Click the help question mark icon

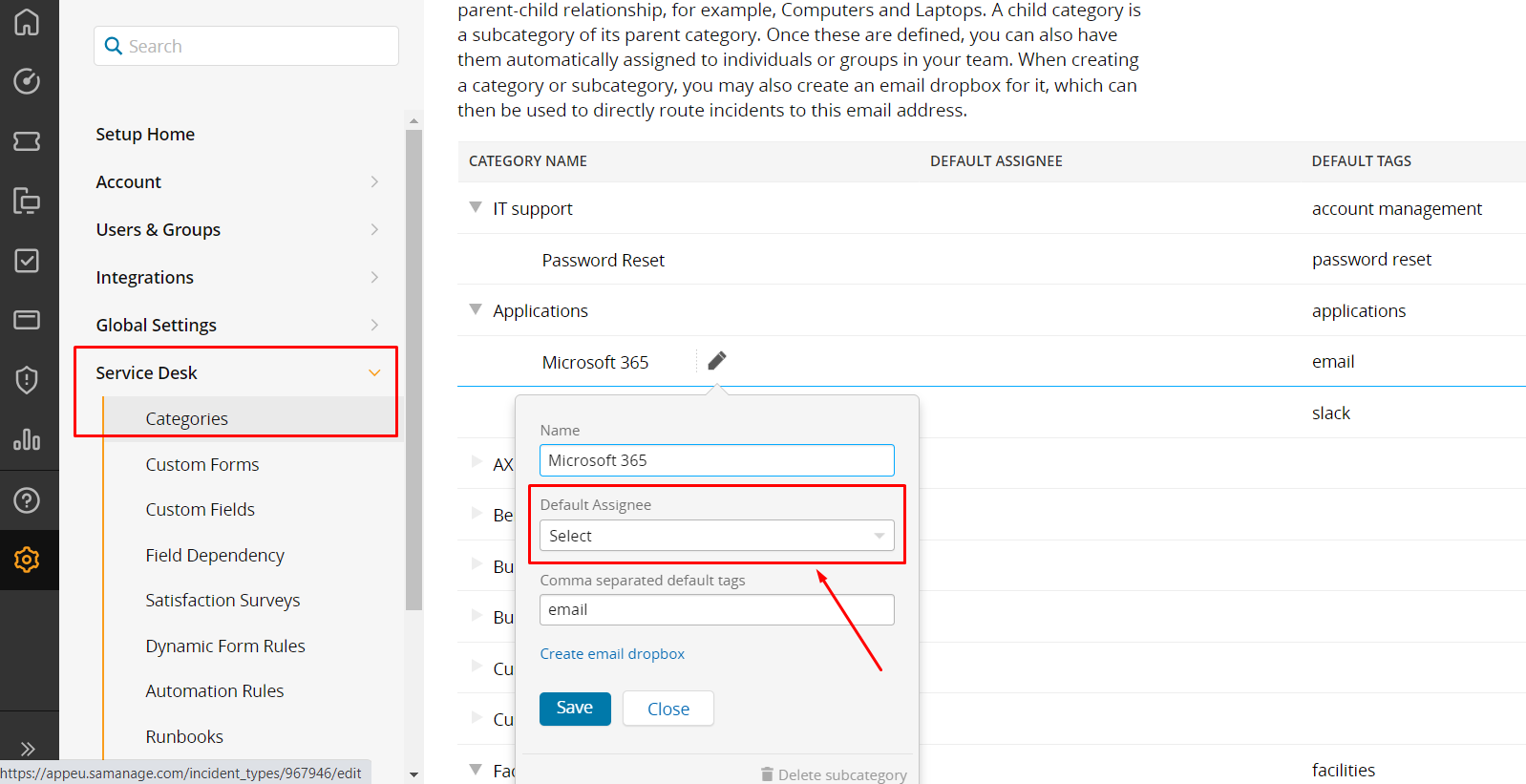(x=27, y=499)
